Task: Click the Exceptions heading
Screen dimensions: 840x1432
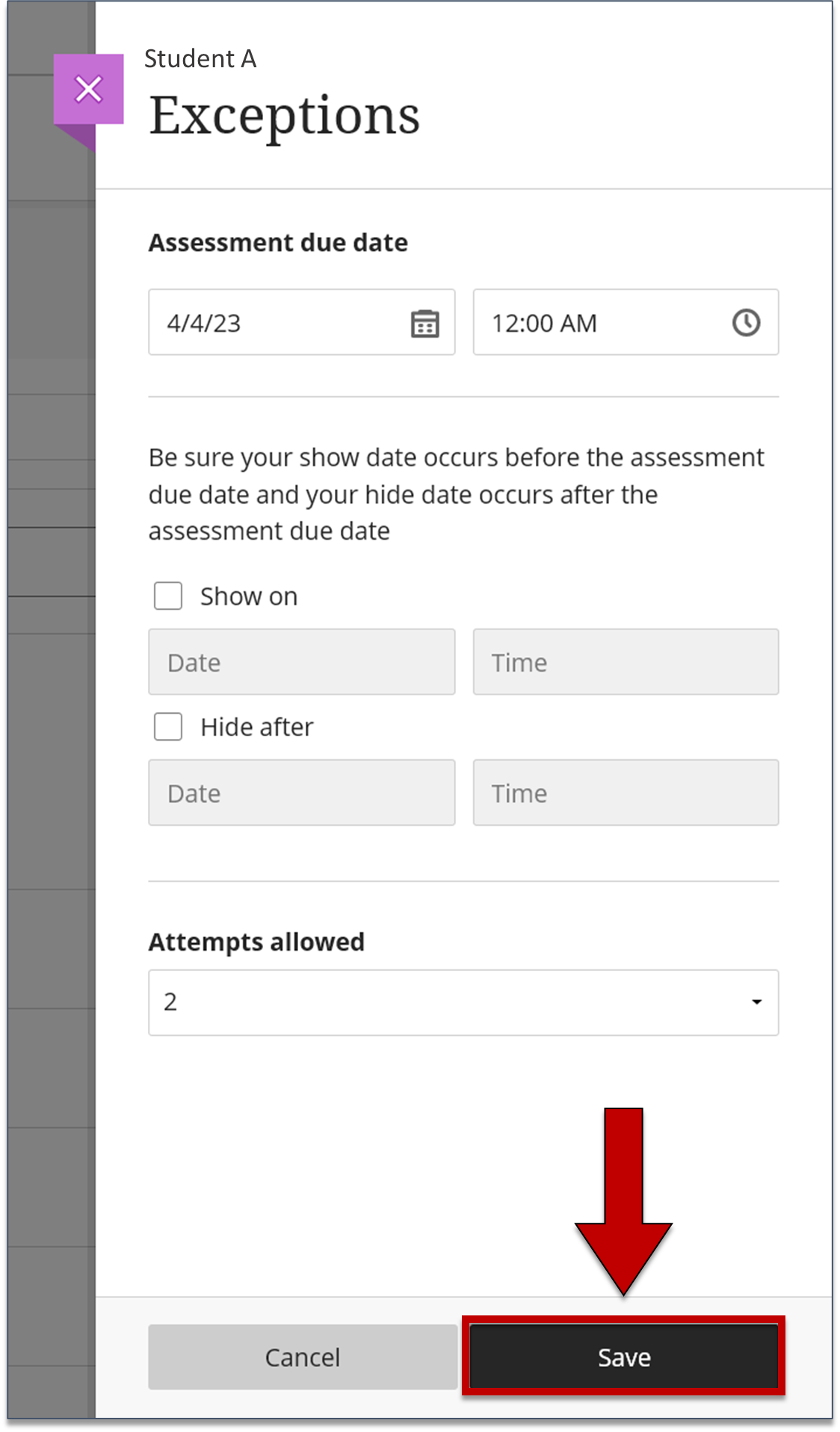Action: (x=284, y=117)
